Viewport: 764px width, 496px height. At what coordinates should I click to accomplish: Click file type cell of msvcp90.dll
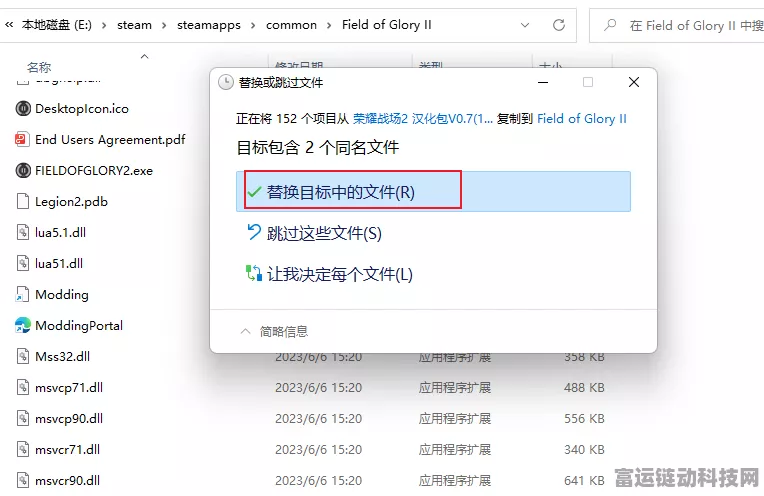[455, 419]
